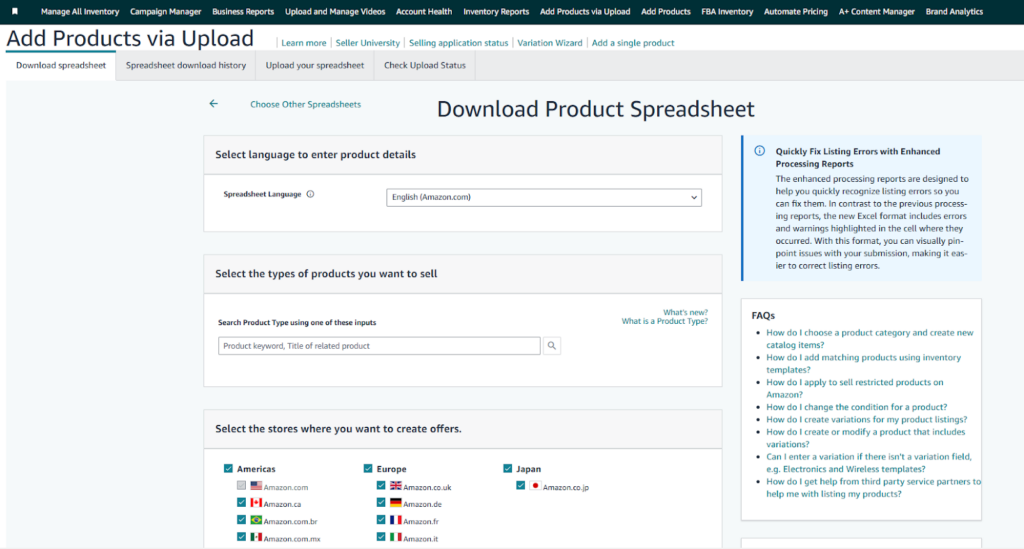Click the Japan flag icon for Amazon.co.jp
The image size is (1024, 549).
[535, 486]
